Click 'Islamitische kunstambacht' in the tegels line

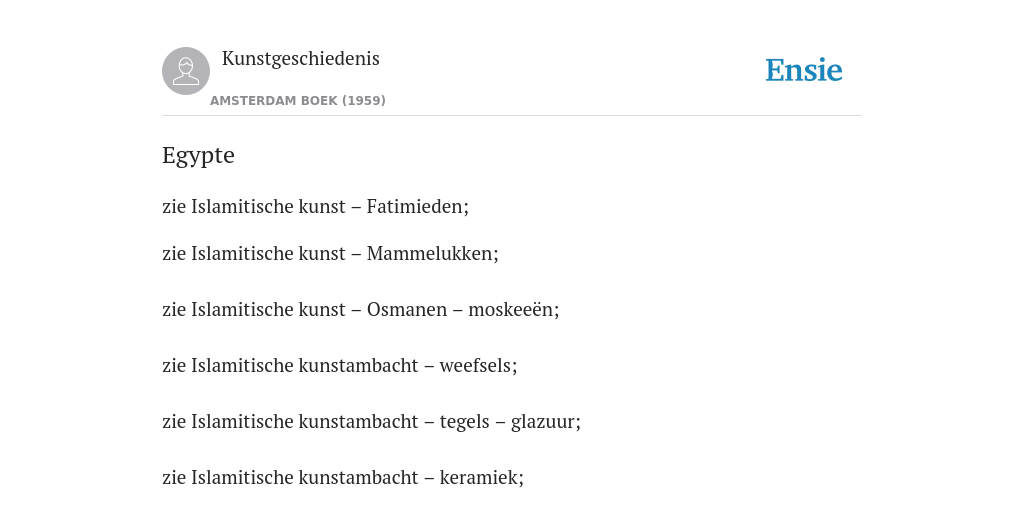point(305,422)
